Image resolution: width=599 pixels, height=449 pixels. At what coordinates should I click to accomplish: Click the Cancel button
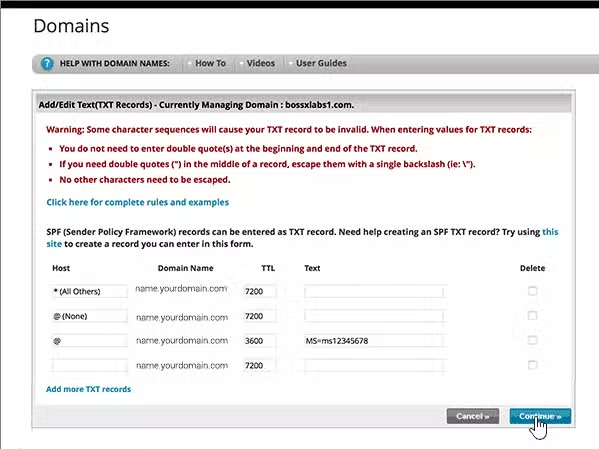pos(473,416)
